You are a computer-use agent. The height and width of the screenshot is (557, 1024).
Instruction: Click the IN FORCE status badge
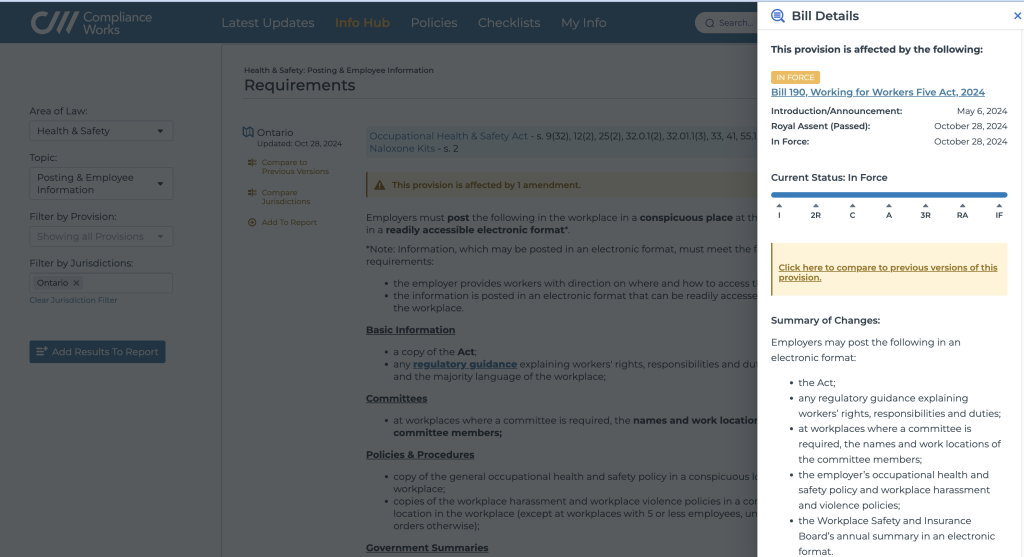coord(795,77)
